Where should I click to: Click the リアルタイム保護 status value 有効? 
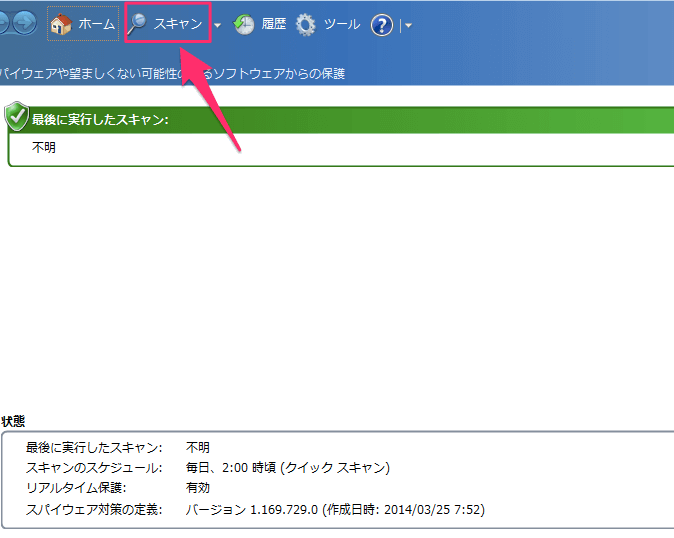tap(198, 488)
